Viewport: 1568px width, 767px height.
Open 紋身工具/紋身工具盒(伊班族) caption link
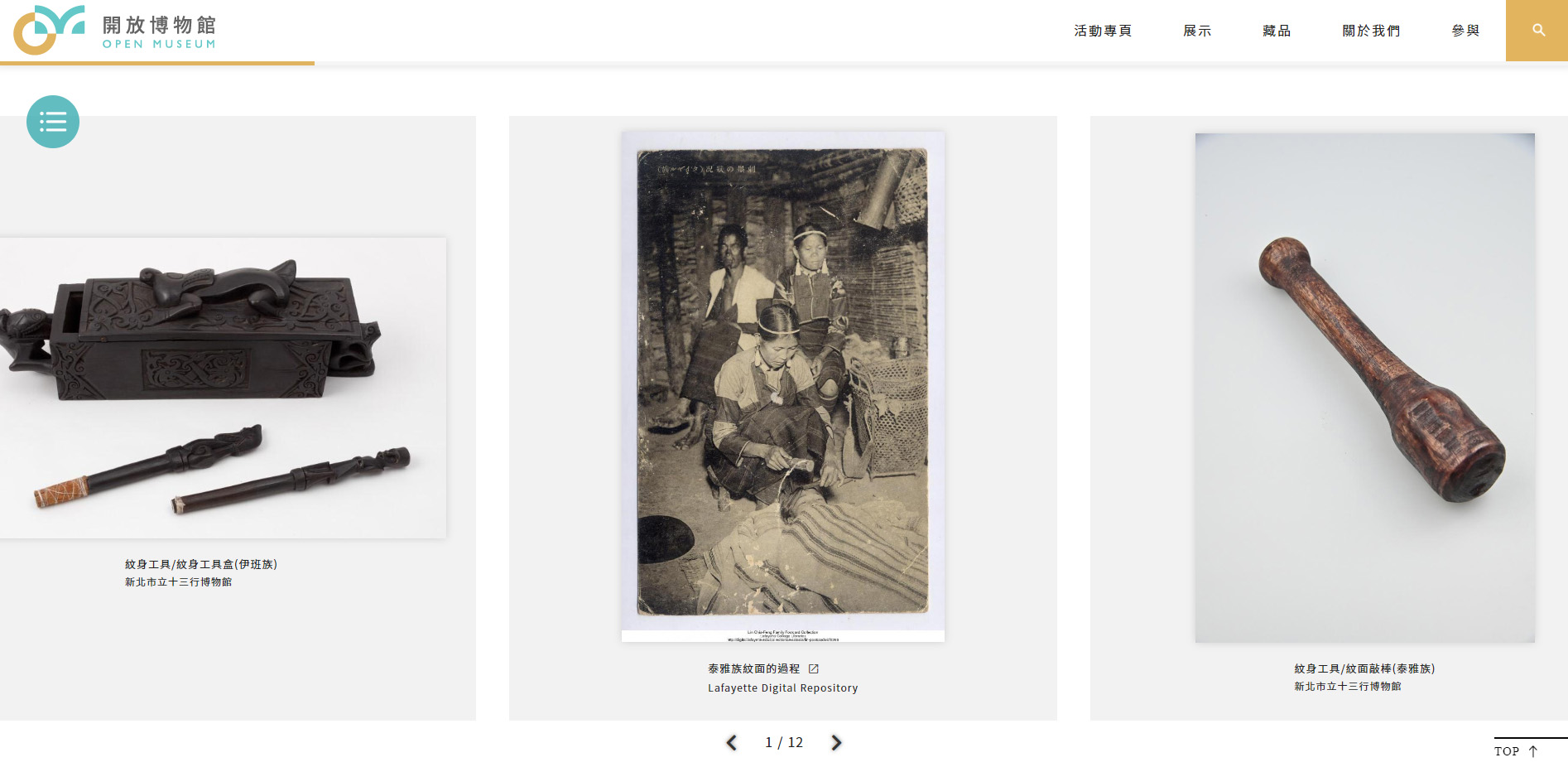point(201,564)
